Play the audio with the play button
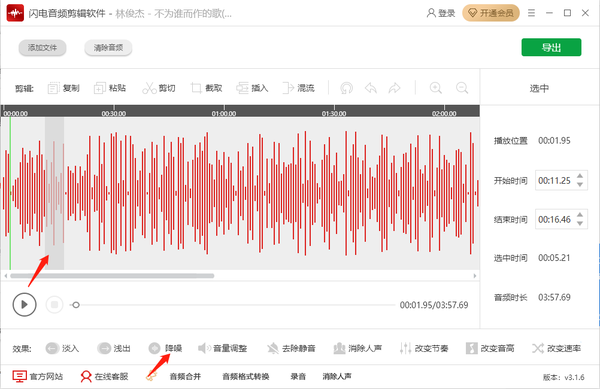This screenshot has height=389, width=600. coord(24,304)
